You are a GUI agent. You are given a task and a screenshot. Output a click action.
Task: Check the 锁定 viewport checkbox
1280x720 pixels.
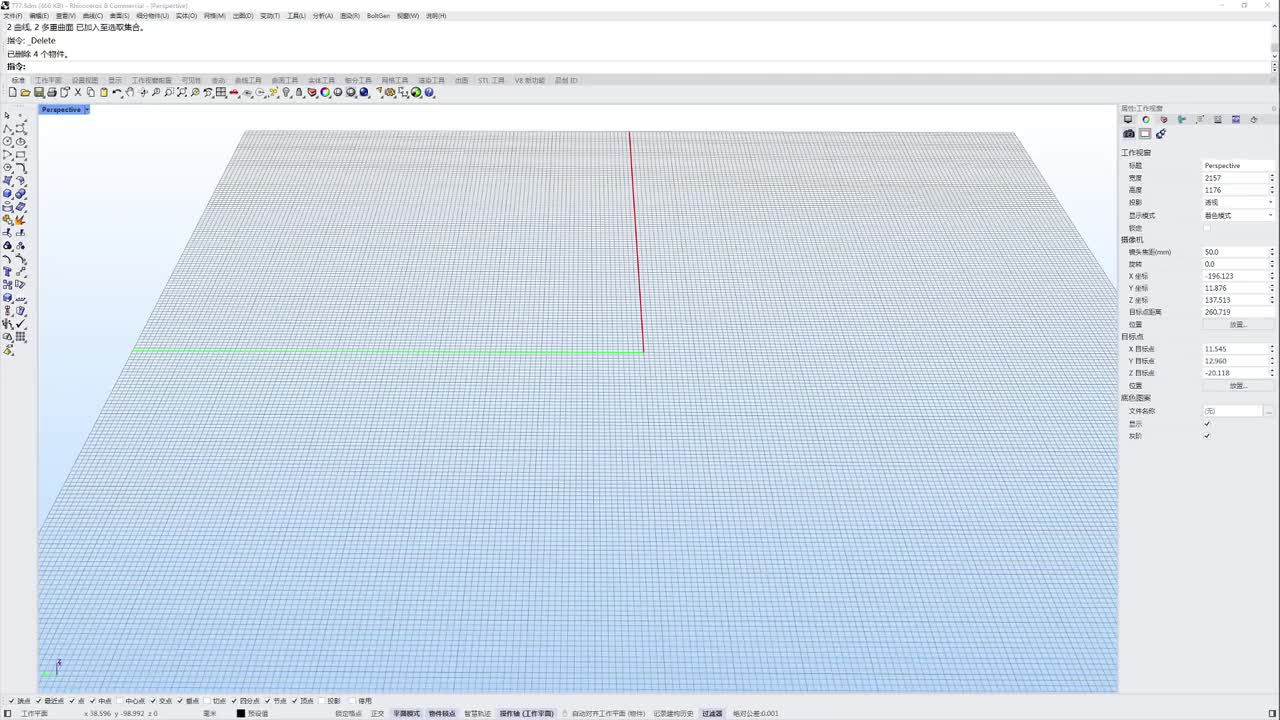pyautogui.click(x=1207, y=228)
